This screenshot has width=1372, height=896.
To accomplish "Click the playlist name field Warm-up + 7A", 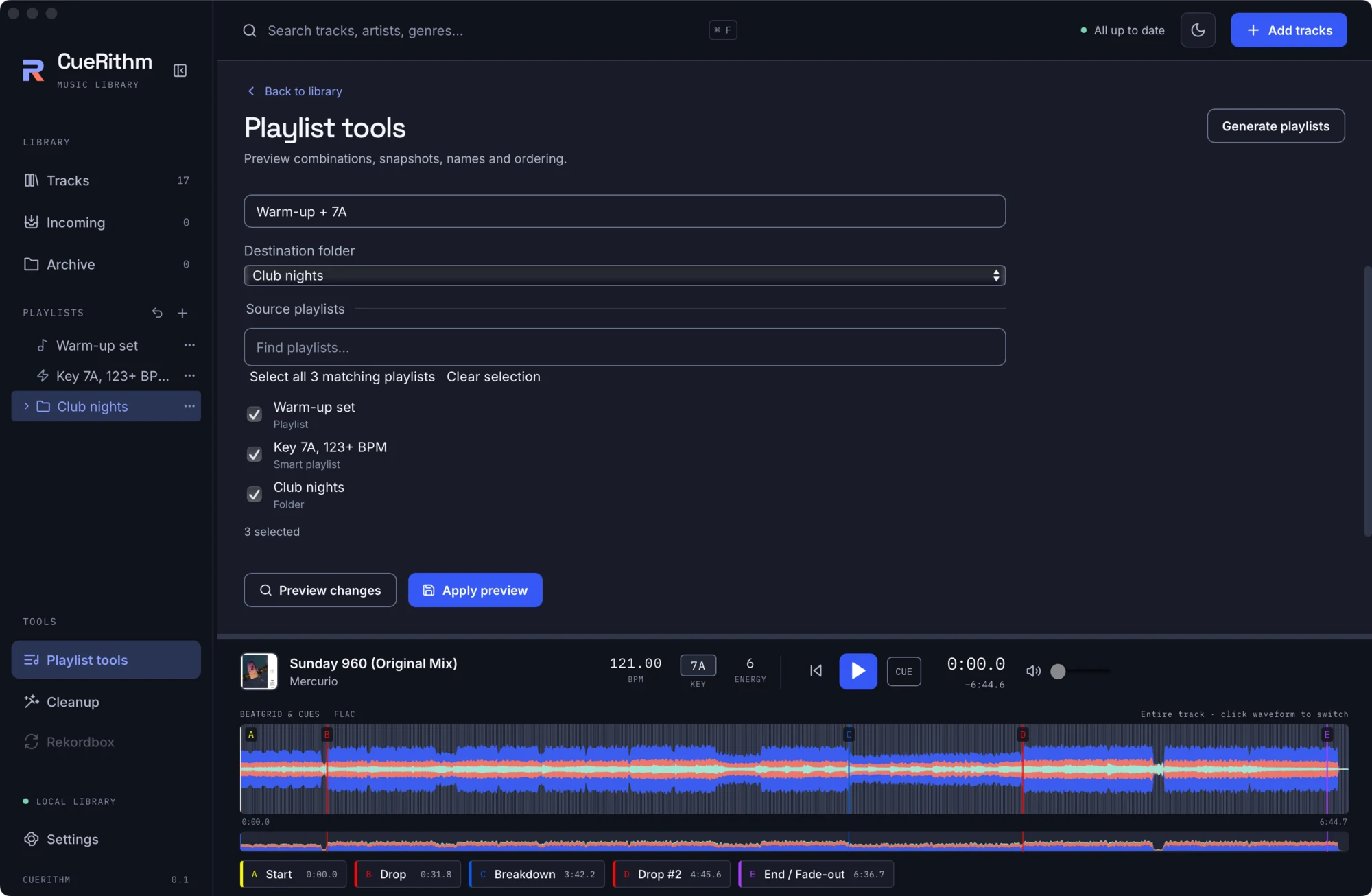I will click(625, 211).
